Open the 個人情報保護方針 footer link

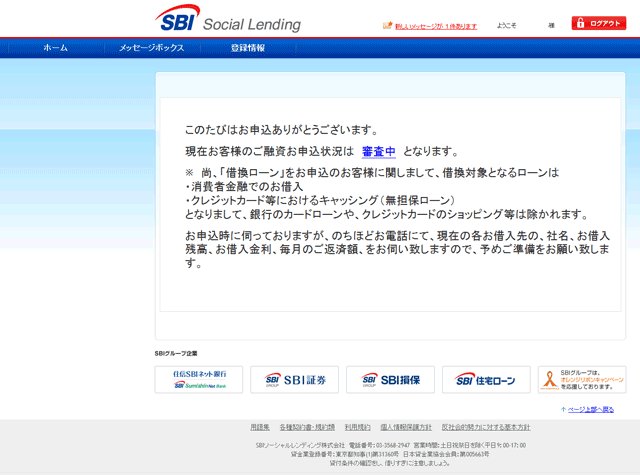pos(406,427)
